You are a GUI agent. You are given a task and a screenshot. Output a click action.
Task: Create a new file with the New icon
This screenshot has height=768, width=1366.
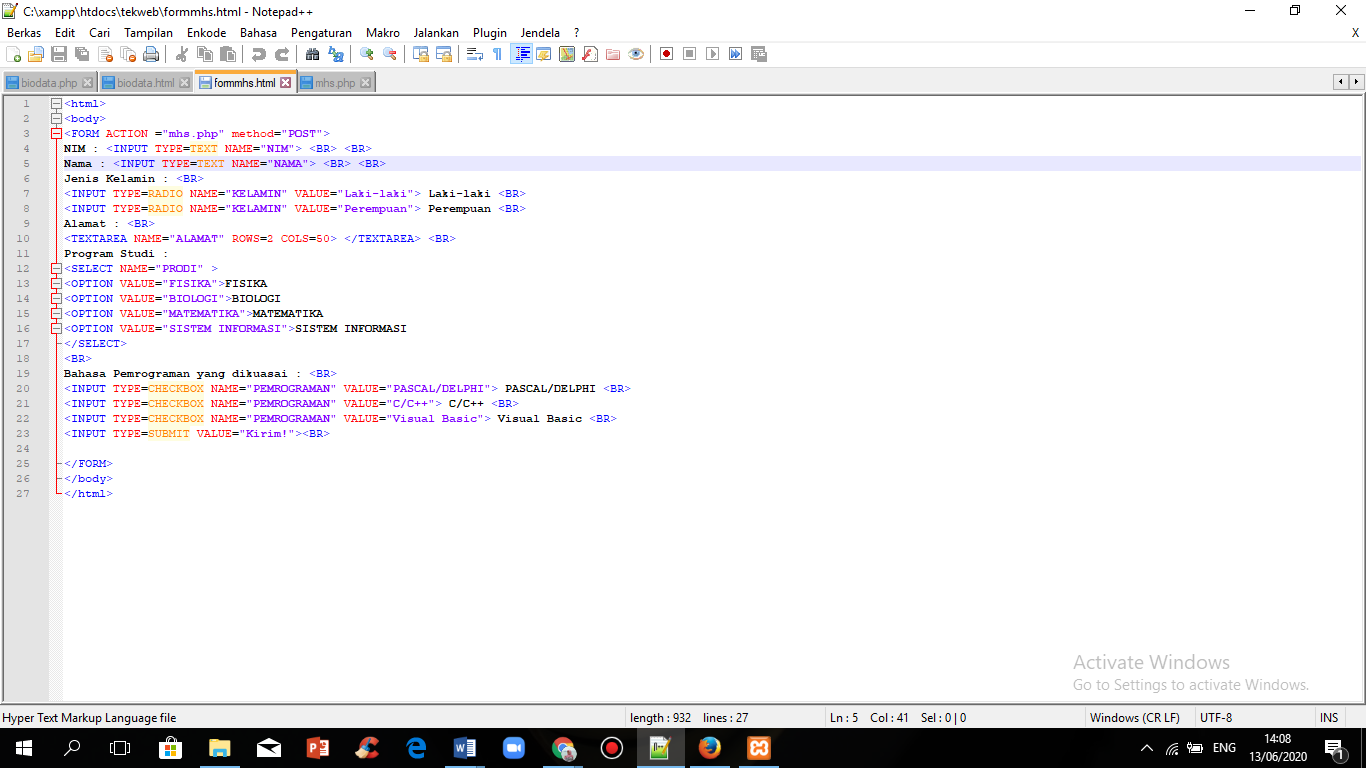(13, 54)
